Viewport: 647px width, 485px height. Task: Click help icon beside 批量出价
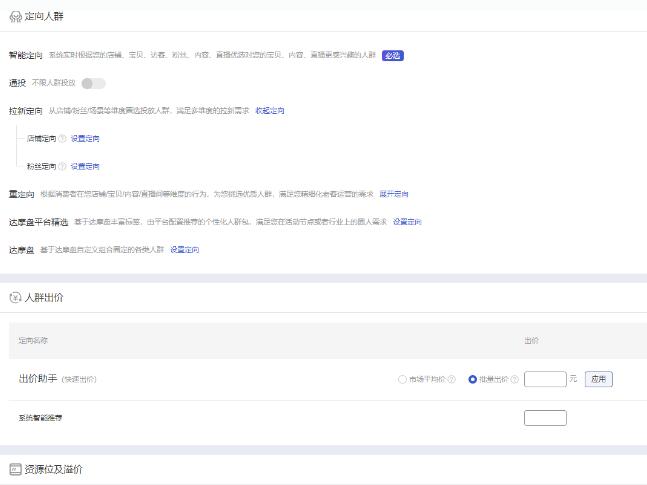514,380
